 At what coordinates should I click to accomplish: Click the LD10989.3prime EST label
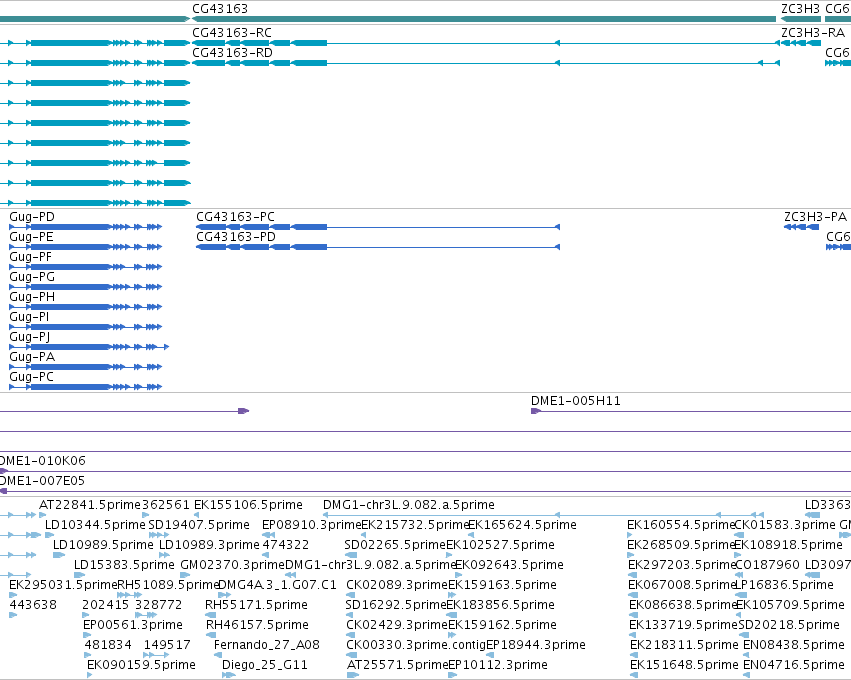[x=209, y=545]
